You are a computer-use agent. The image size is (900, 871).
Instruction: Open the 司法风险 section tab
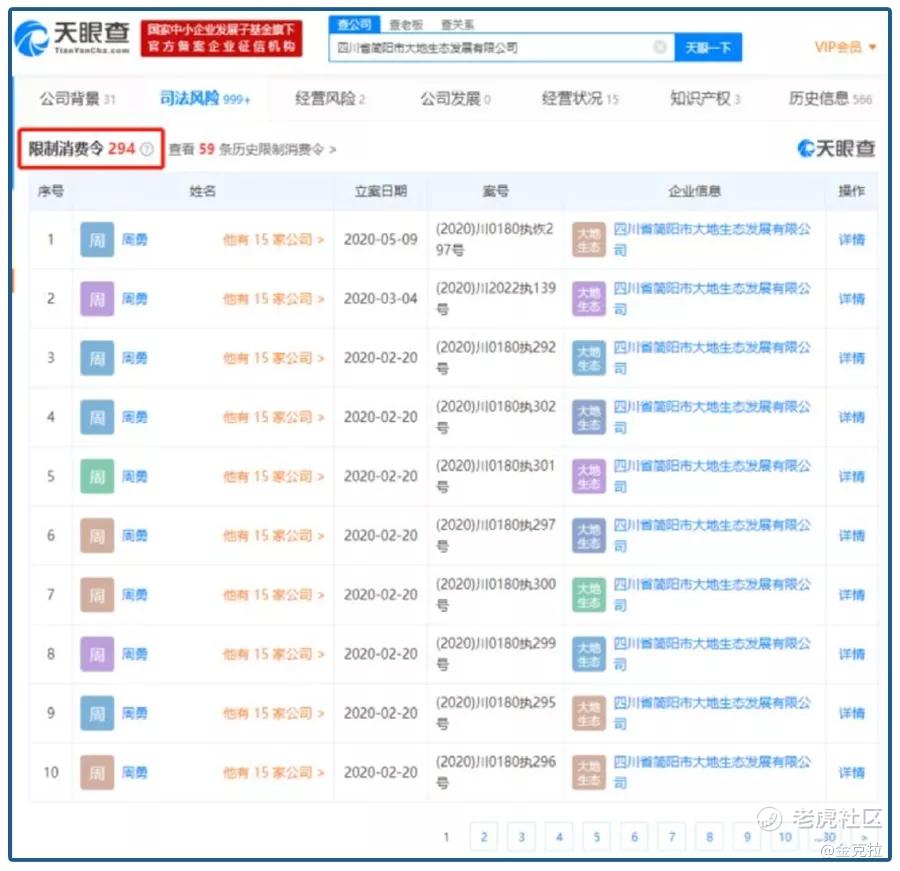(x=205, y=99)
